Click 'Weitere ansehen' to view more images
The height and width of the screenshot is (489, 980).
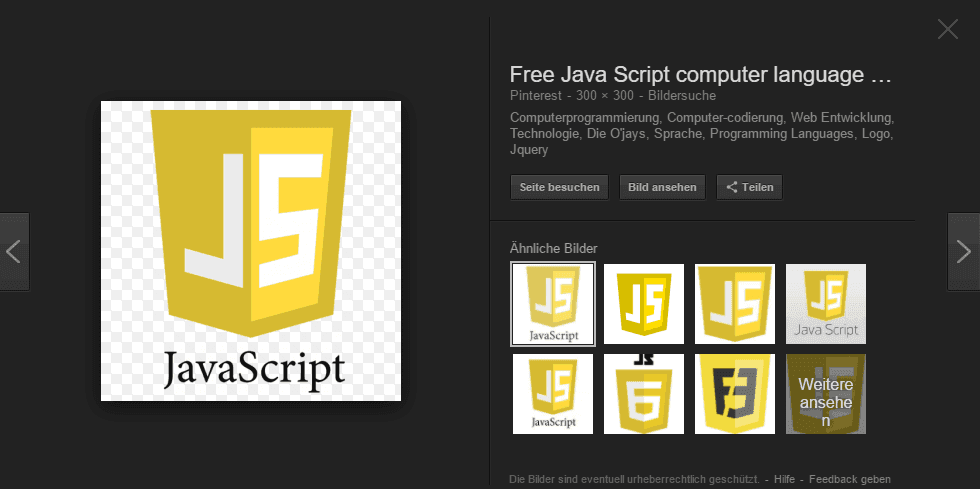(826, 394)
